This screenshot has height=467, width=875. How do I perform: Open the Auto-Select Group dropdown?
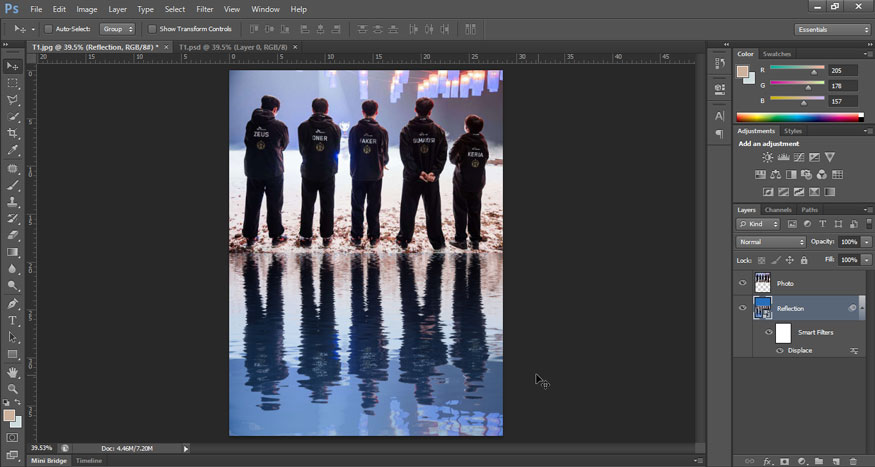tap(117, 29)
